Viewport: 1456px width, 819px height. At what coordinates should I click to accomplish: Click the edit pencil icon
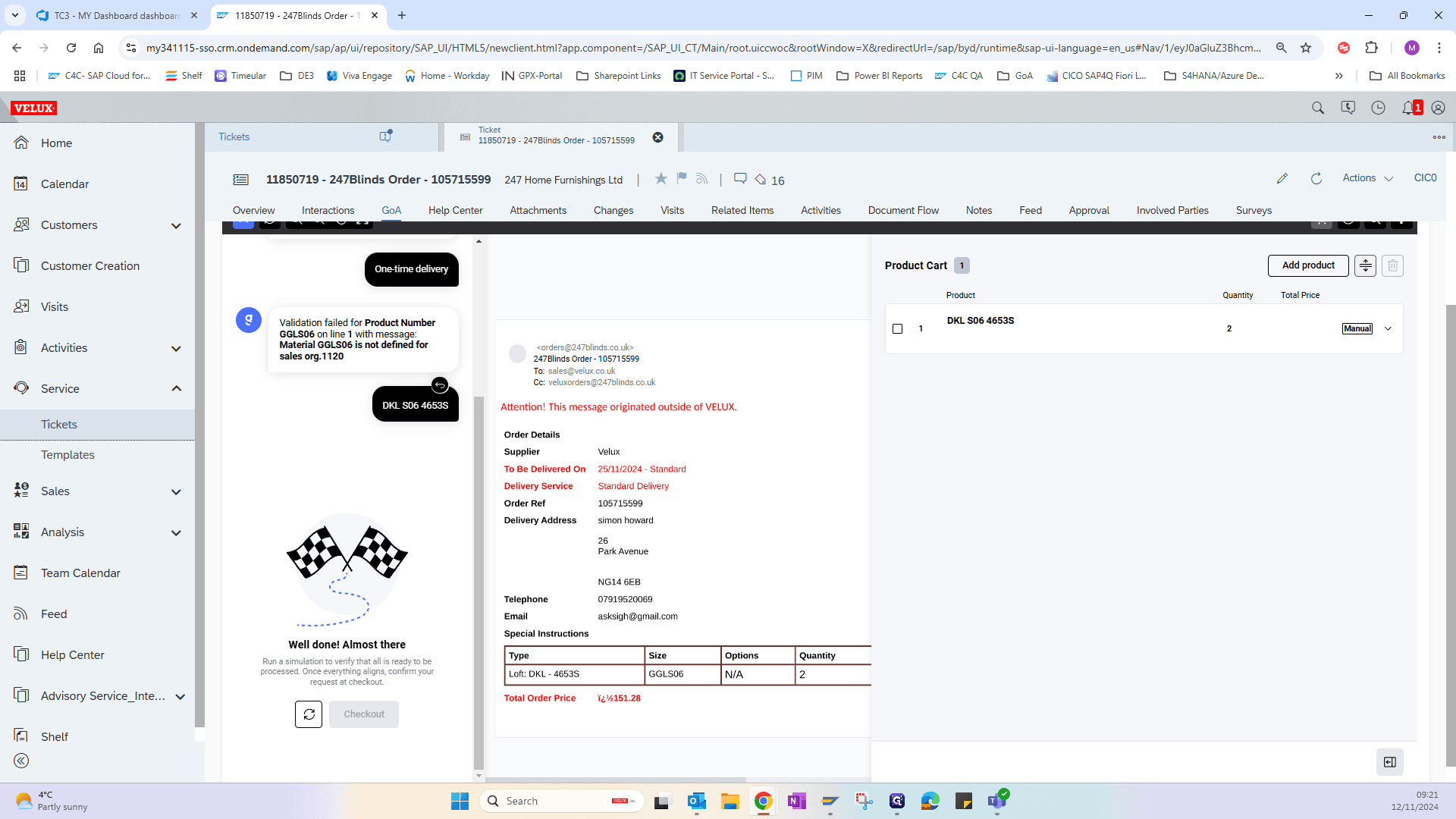[x=1282, y=178]
